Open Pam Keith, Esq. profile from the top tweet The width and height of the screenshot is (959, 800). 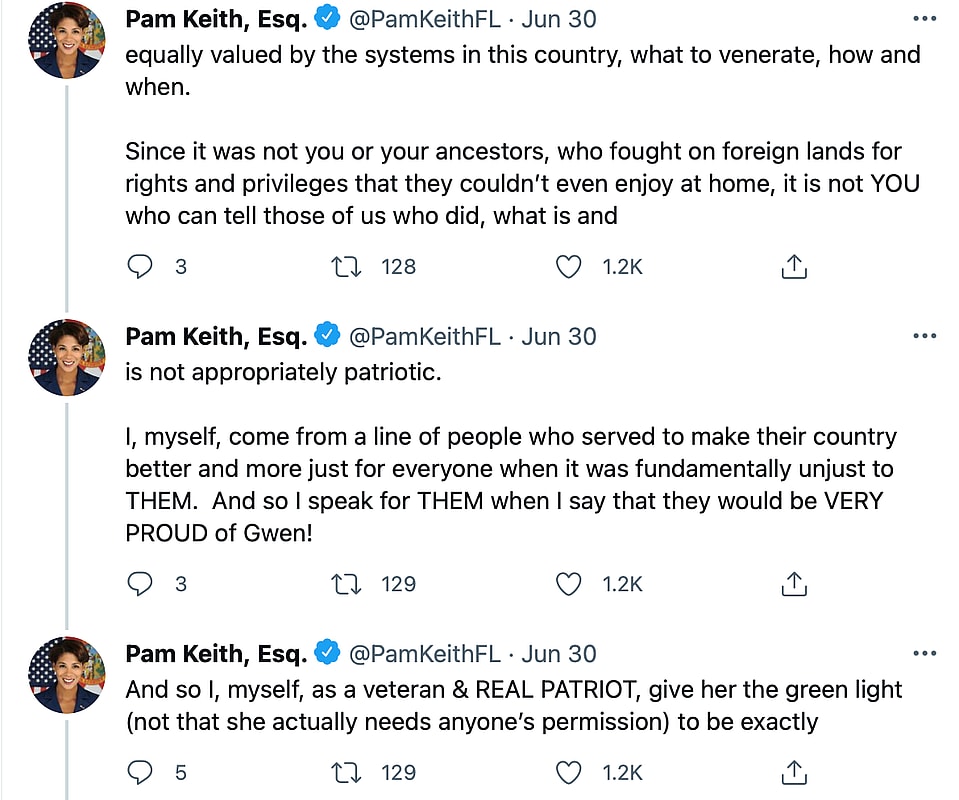pos(216,19)
